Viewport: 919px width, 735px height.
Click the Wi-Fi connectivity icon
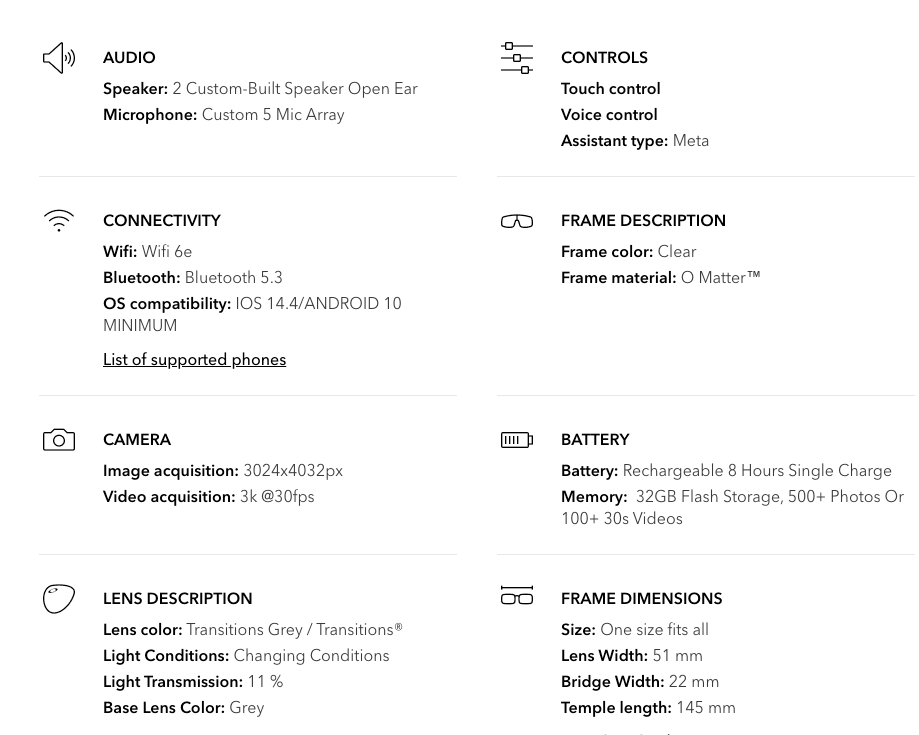tap(59, 221)
